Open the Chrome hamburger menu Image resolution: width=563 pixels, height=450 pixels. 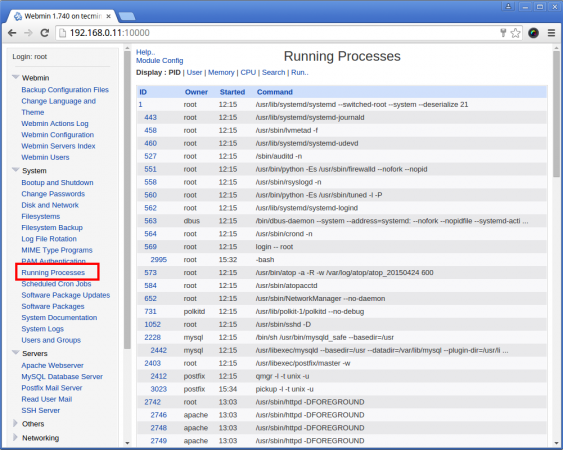551,33
